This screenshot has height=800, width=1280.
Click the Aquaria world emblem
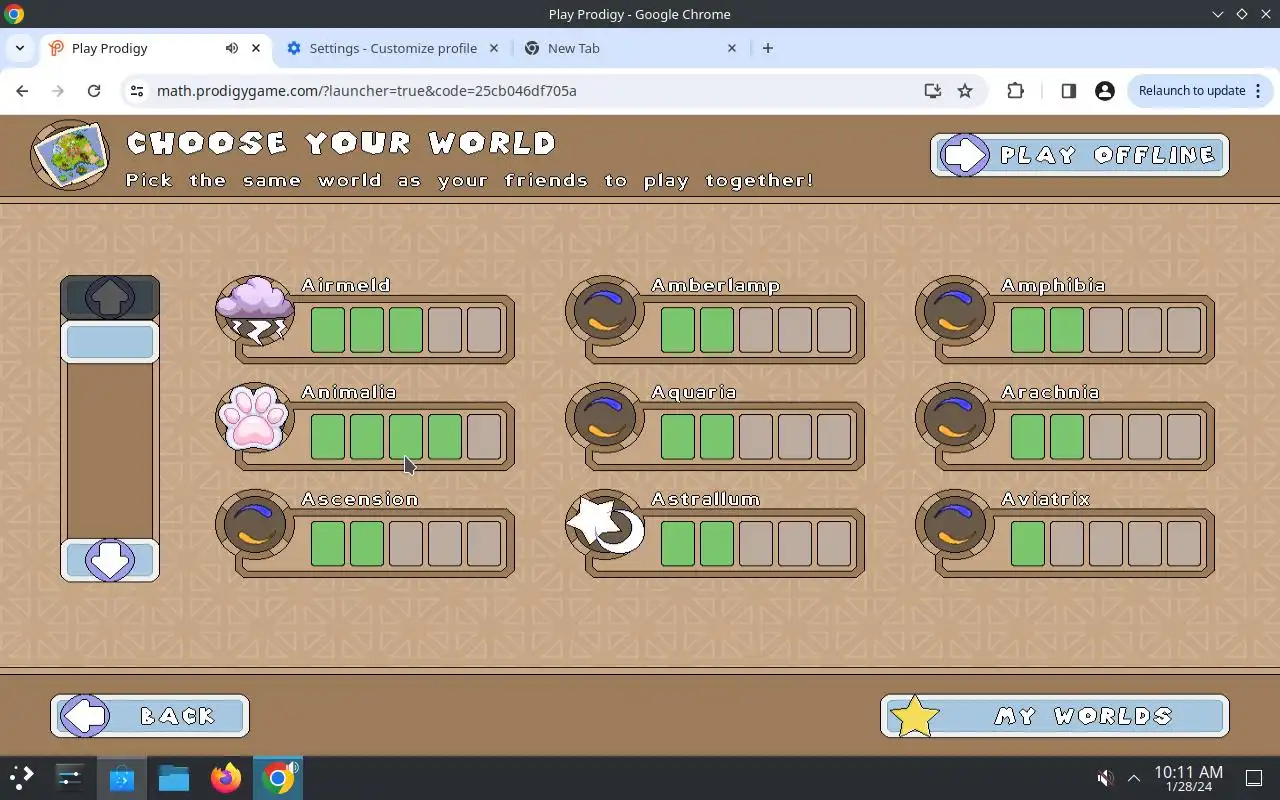click(605, 417)
